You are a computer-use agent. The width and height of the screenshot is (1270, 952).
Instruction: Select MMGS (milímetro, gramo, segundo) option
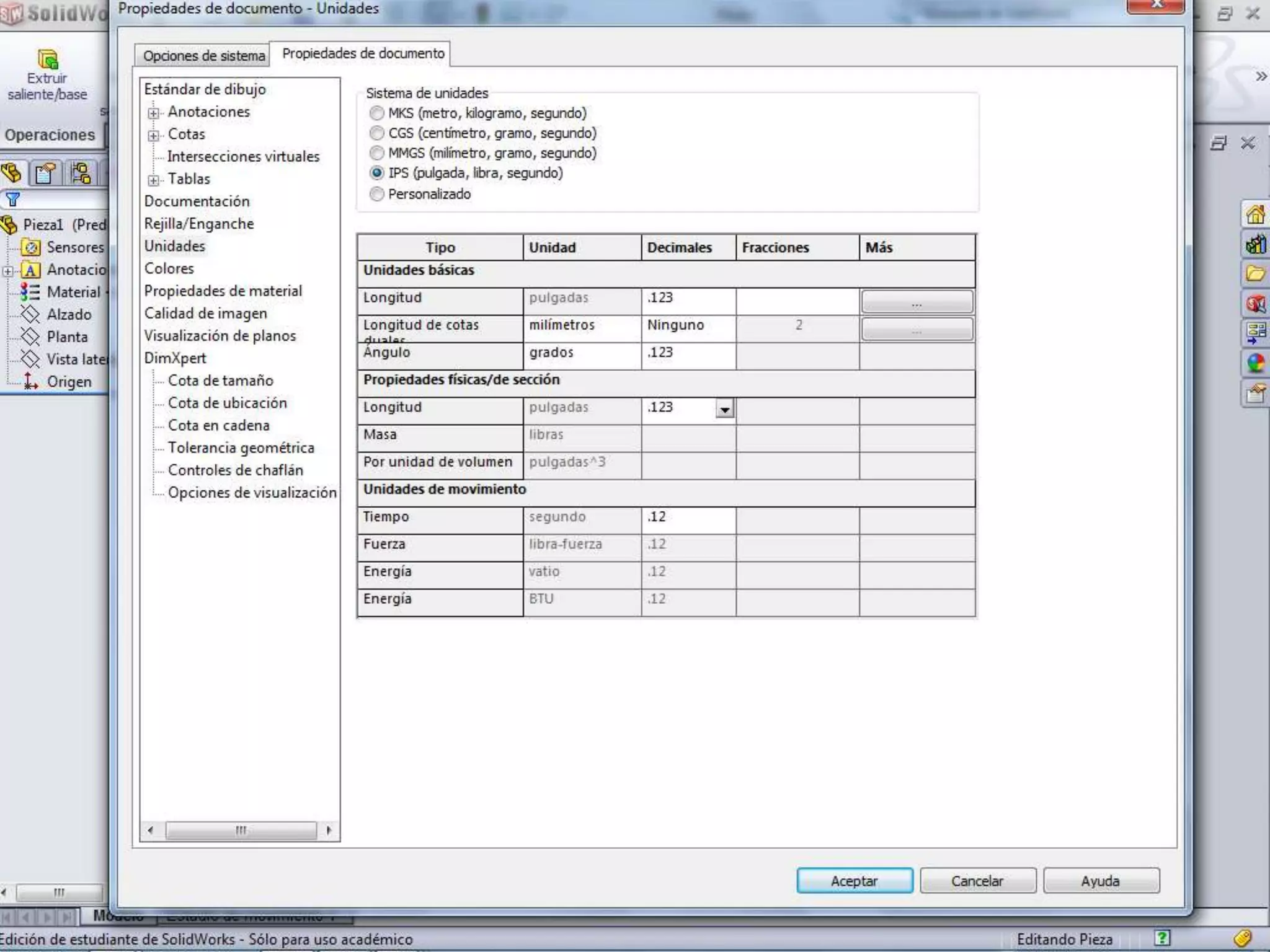[376, 153]
